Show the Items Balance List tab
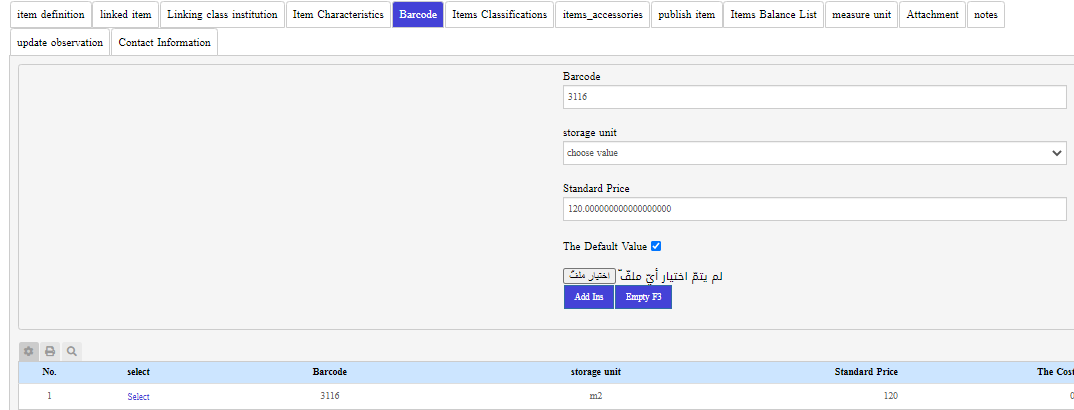 pyautogui.click(x=773, y=15)
